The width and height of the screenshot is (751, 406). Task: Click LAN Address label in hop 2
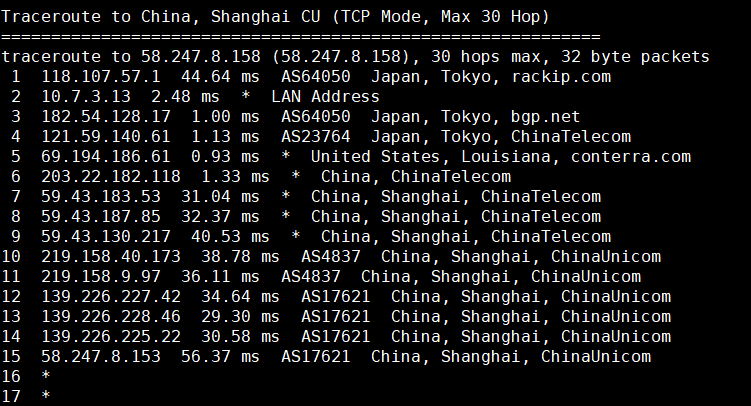click(325, 97)
